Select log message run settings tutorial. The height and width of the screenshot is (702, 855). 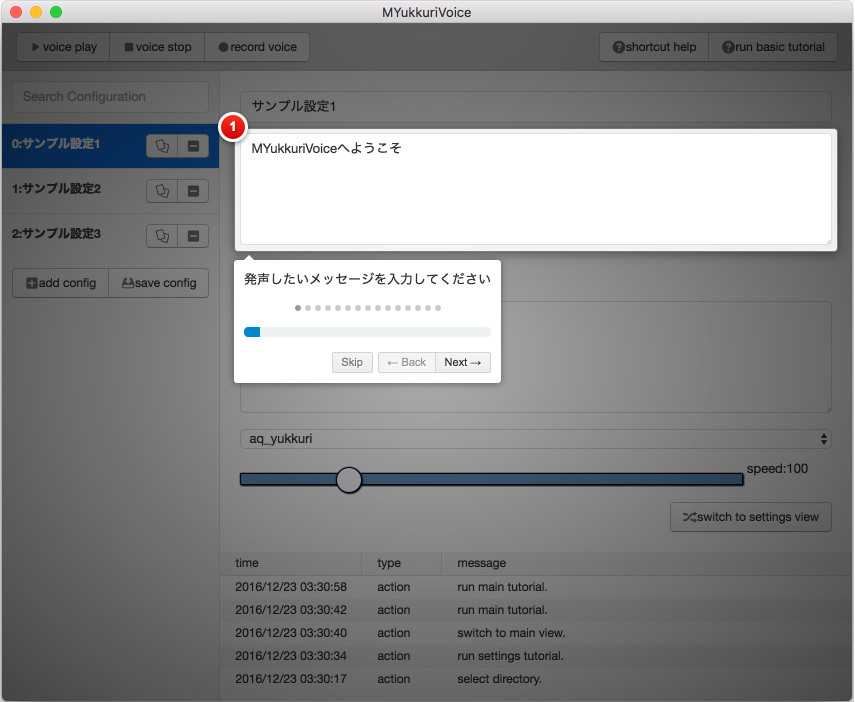click(x=510, y=656)
